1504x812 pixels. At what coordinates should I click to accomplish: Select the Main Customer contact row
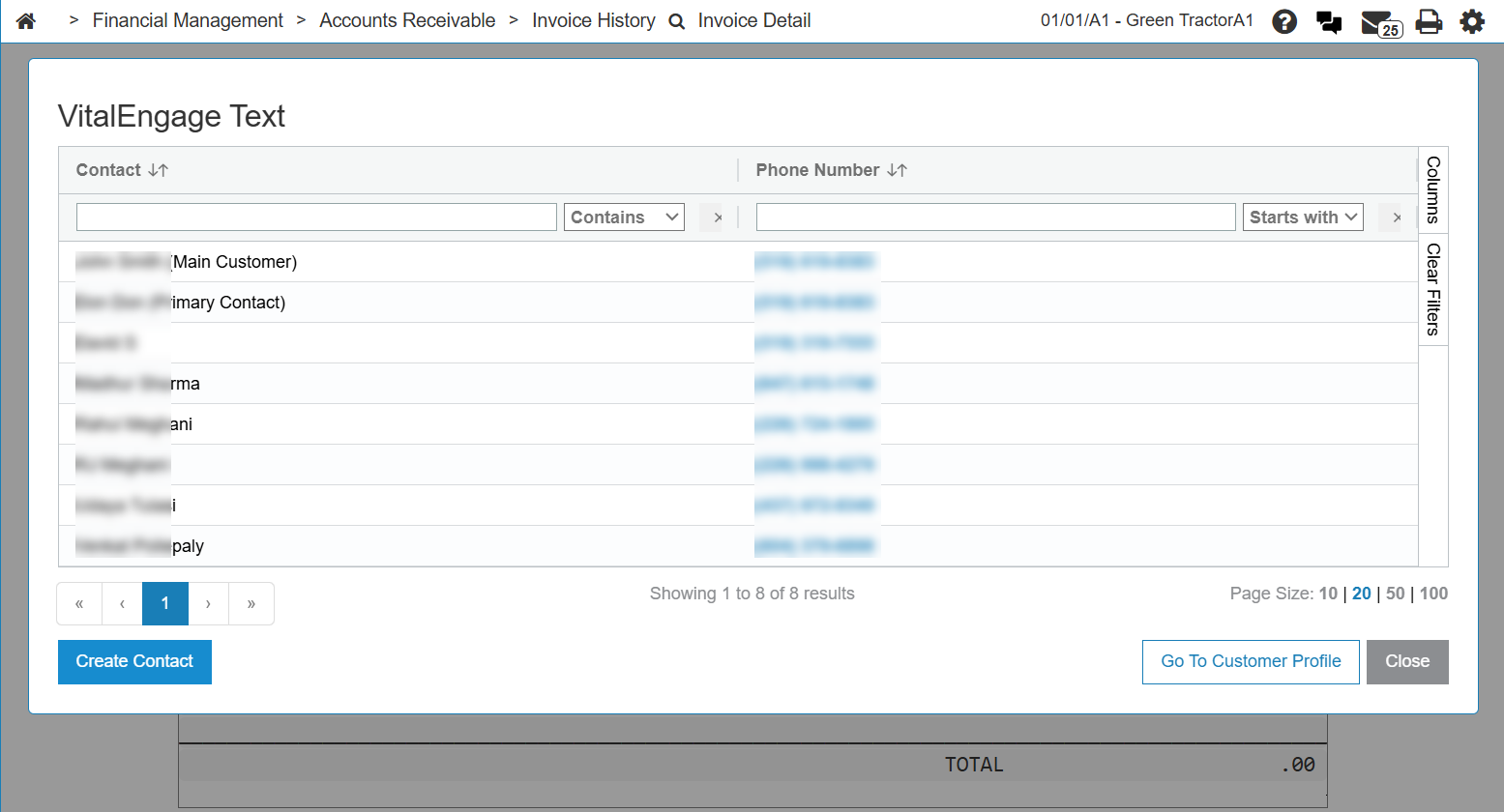(738, 262)
